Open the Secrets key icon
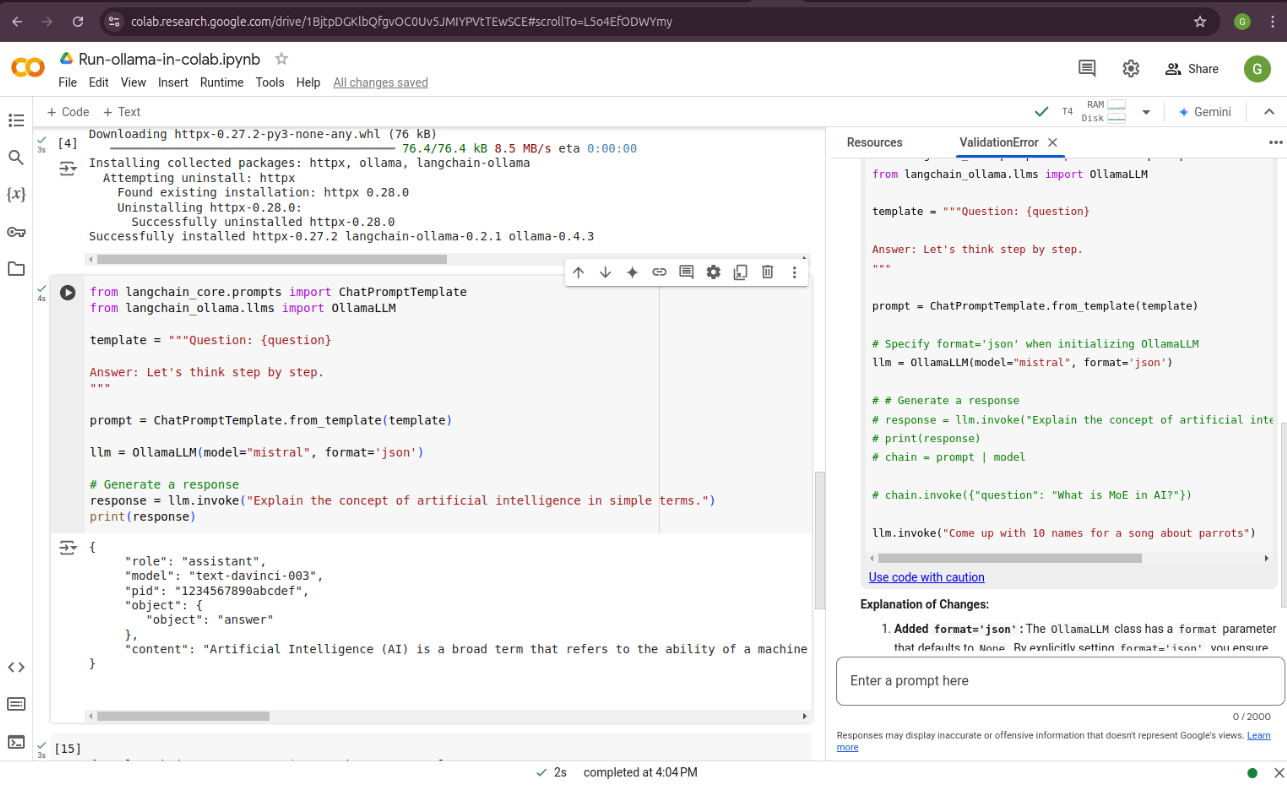1287x785 pixels. coord(16,232)
